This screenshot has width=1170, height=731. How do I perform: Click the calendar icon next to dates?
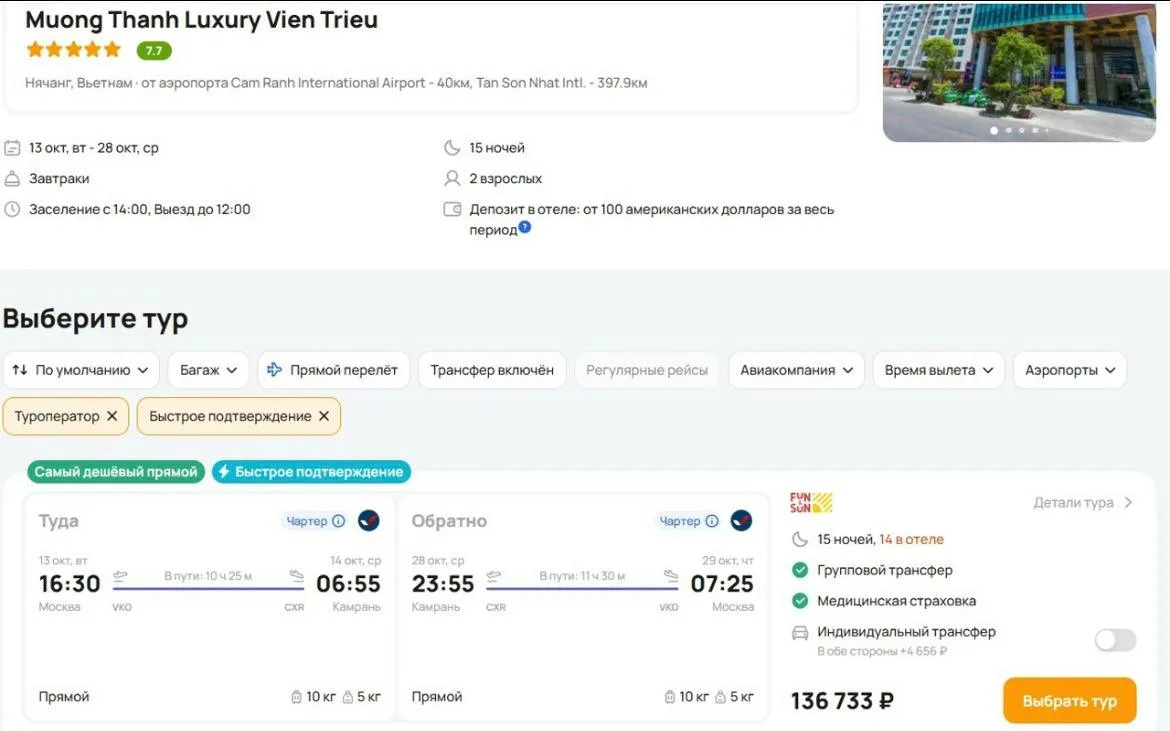(12, 148)
